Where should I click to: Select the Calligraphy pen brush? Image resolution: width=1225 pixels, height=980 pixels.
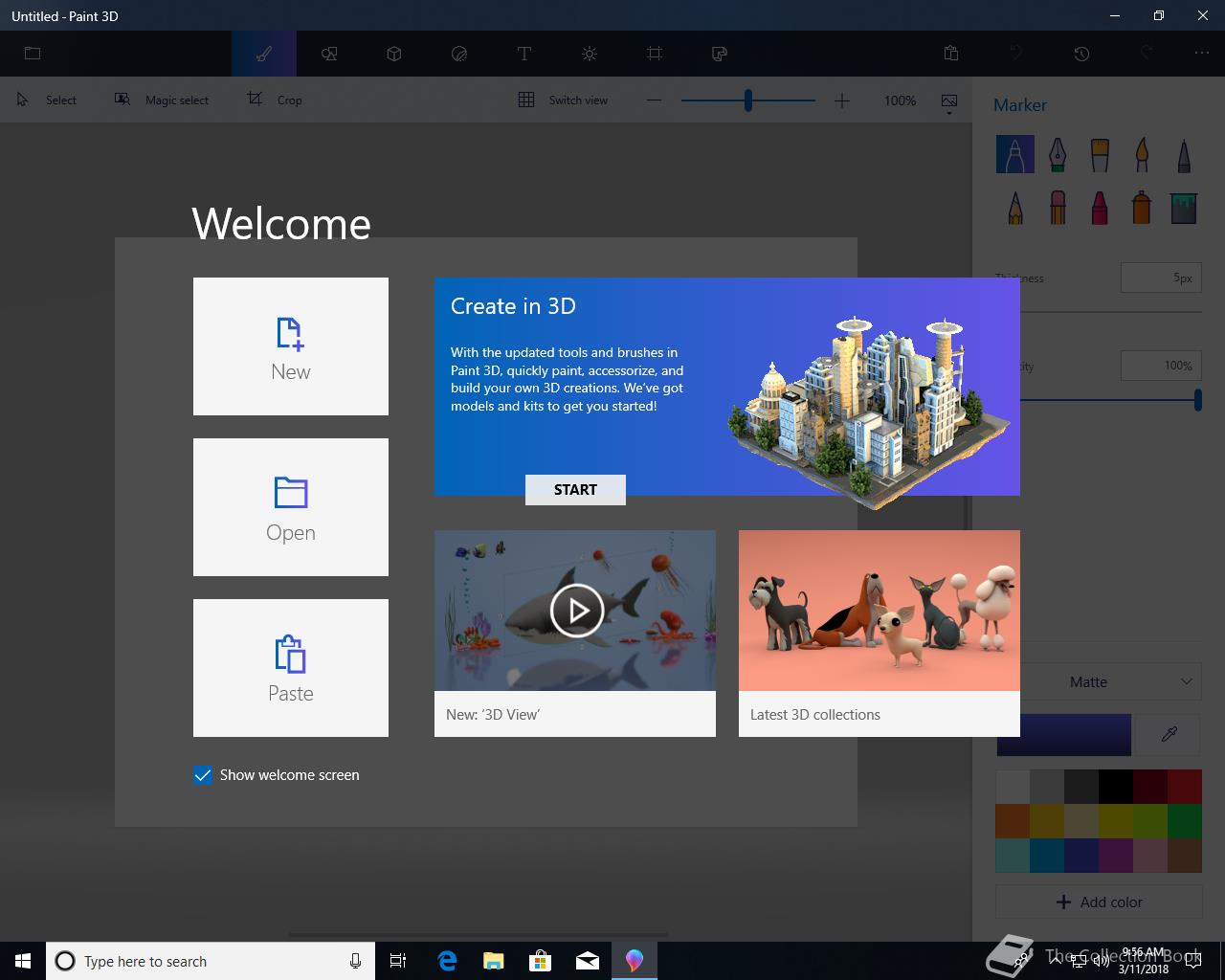1058,154
